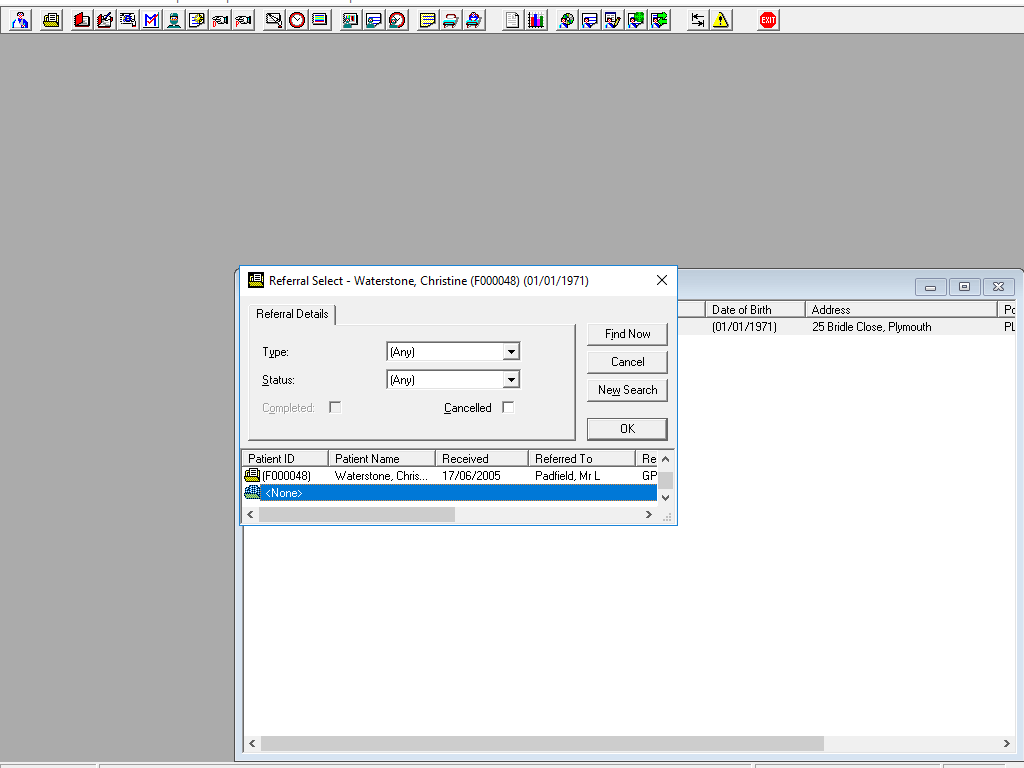
Task: Click the note with yellow starburst icon
Action: 197,20
